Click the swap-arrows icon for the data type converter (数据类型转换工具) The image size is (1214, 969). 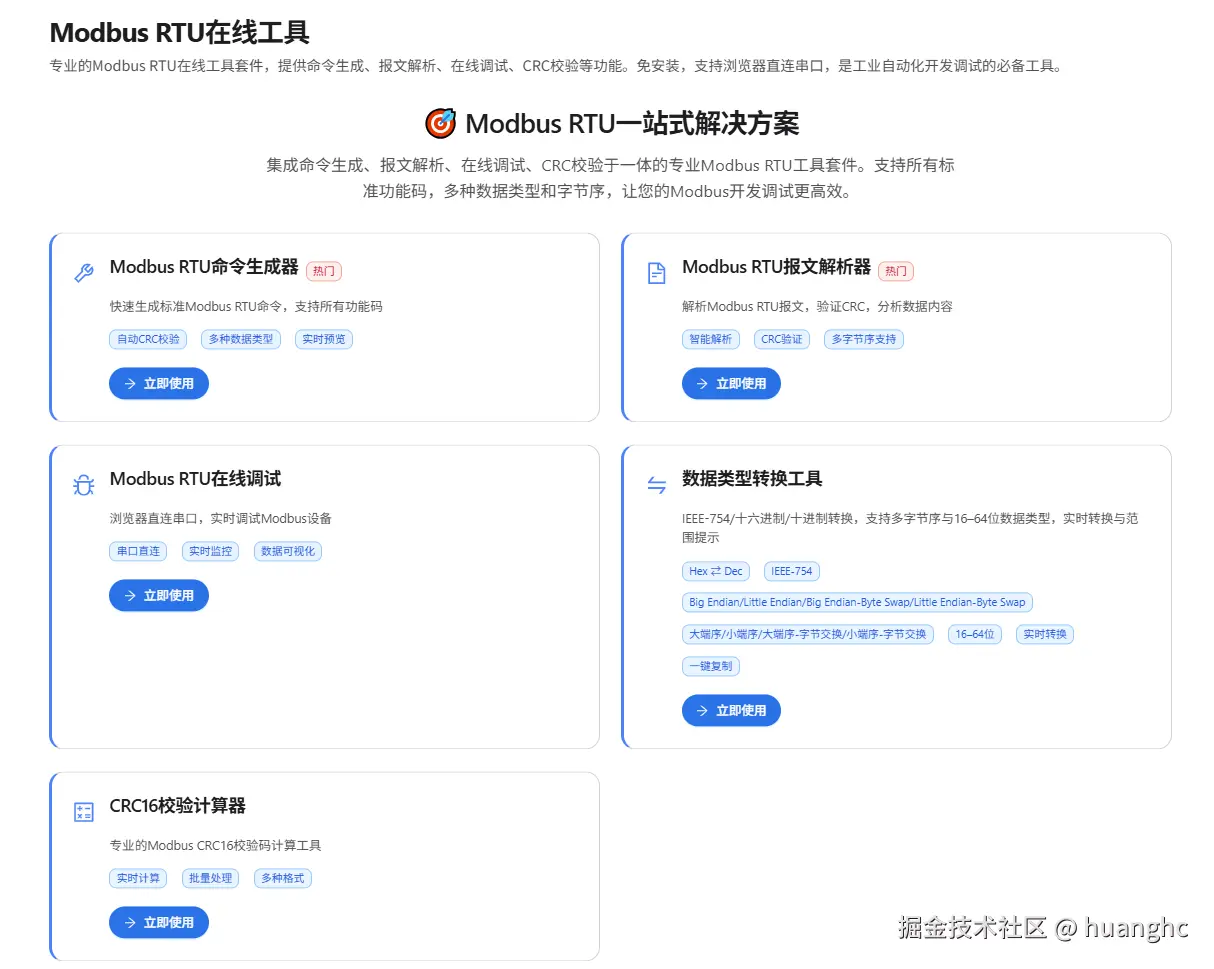(x=656, y=485)
